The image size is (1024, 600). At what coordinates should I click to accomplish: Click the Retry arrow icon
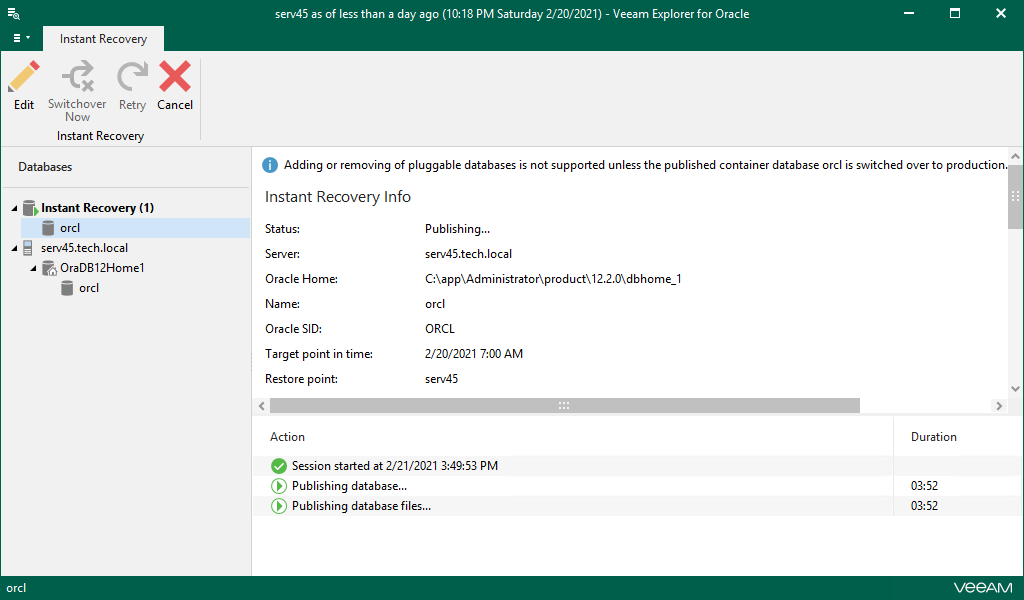point(132,77)
